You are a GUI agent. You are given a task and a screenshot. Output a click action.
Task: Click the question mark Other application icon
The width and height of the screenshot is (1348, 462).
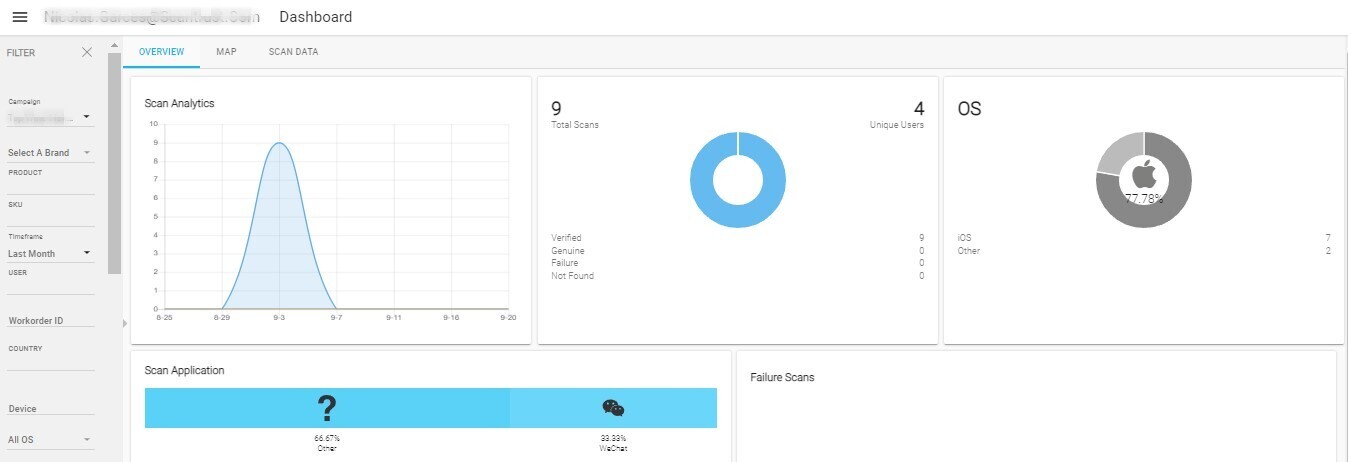[327, 408]
